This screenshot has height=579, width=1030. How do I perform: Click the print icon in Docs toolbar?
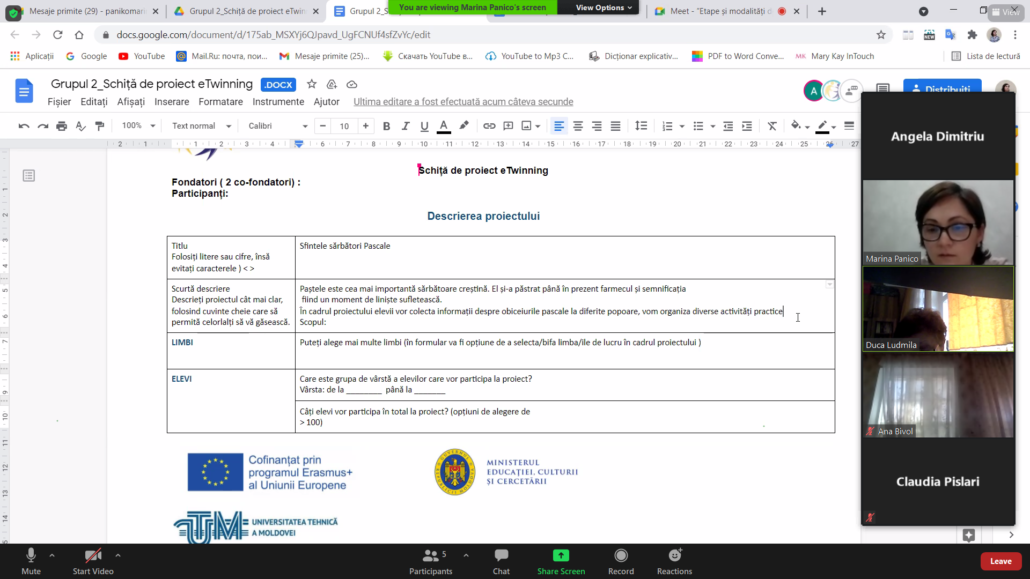click(62, 126)
